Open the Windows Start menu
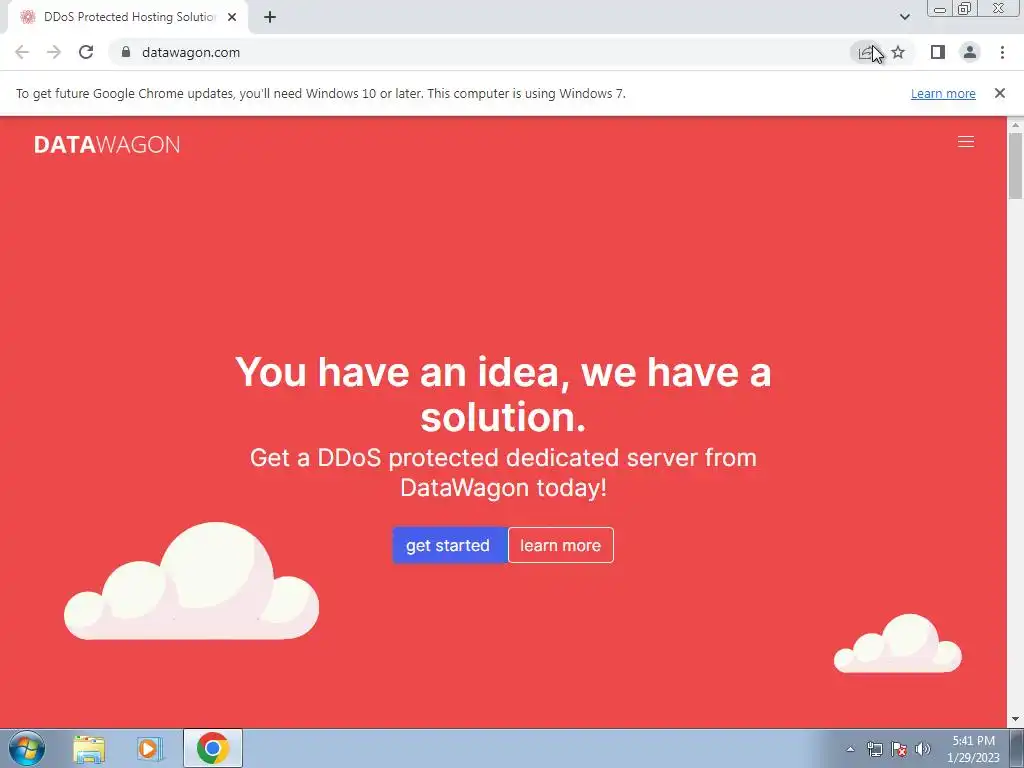This screenshot has width=1024, height=768. (27, 748)
